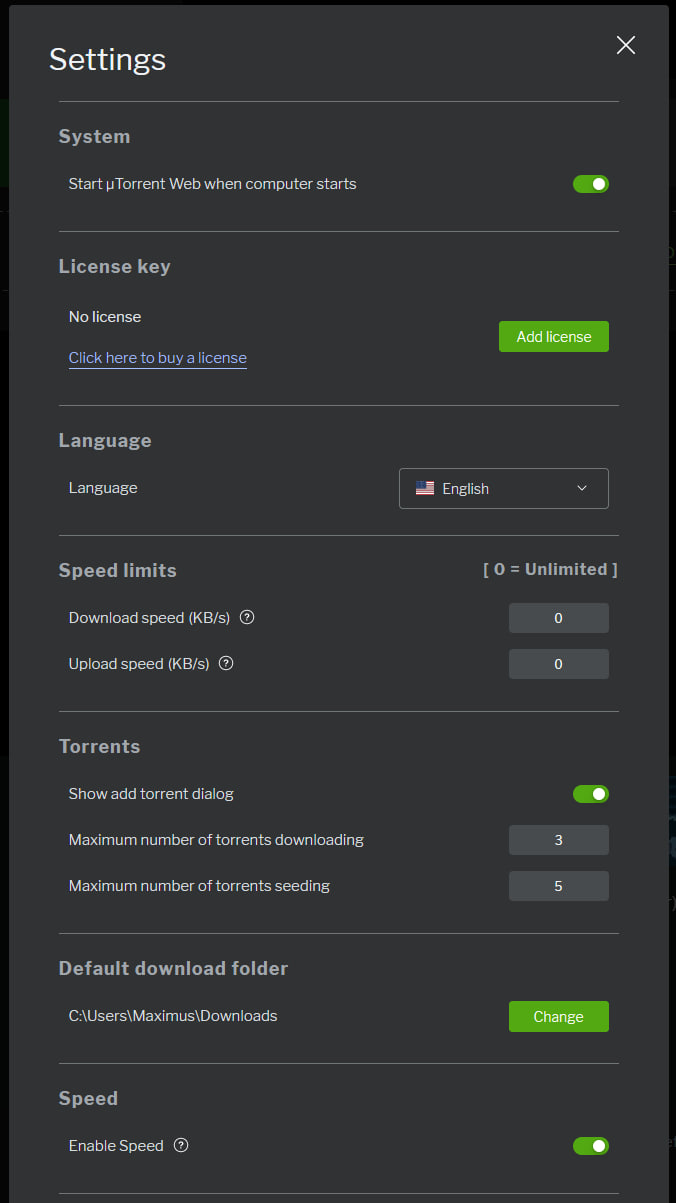Close the Settings dialog with X icon
Image resolution: width=676 pixels, height=1203 pixels.
pyautogui.click(x=626, y=45)
